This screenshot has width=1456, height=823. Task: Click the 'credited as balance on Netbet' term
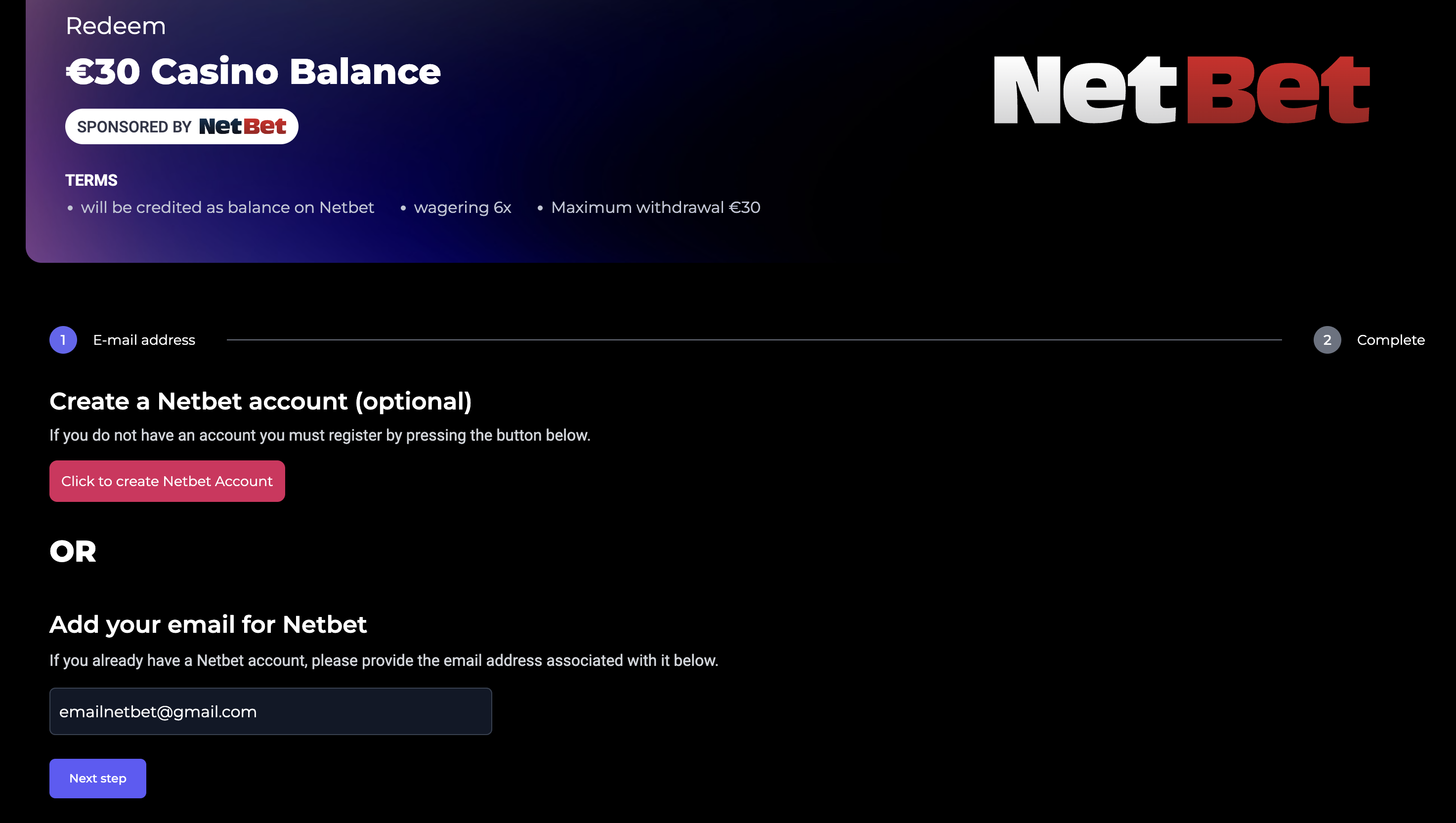pyautogui.click(x=227, y=207)
